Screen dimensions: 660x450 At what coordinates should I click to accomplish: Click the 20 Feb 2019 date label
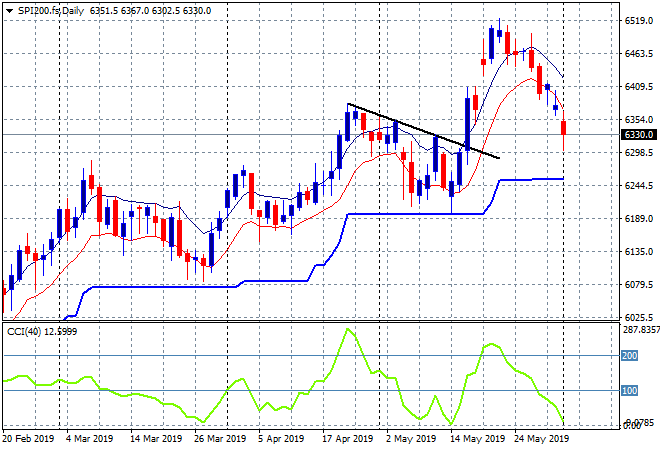click(28, 439)
